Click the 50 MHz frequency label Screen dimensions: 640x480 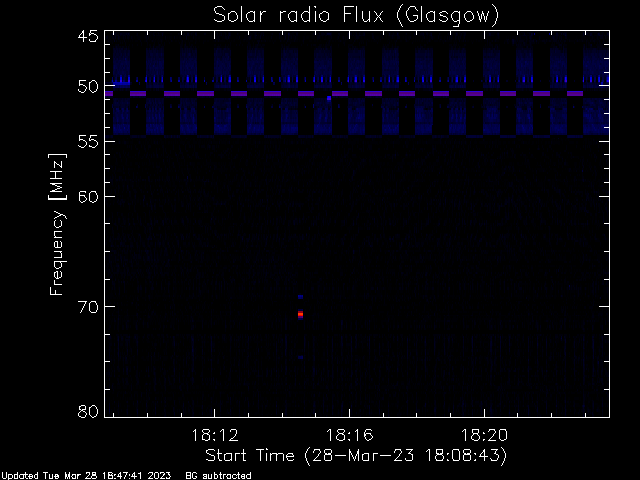pyautogui.click(x=88, y=86)
